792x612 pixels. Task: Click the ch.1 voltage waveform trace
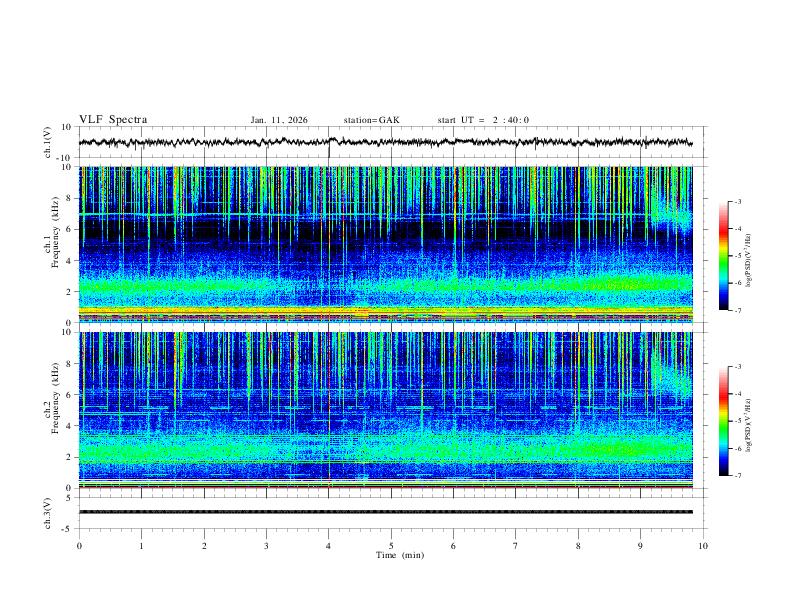pos(385,142)
